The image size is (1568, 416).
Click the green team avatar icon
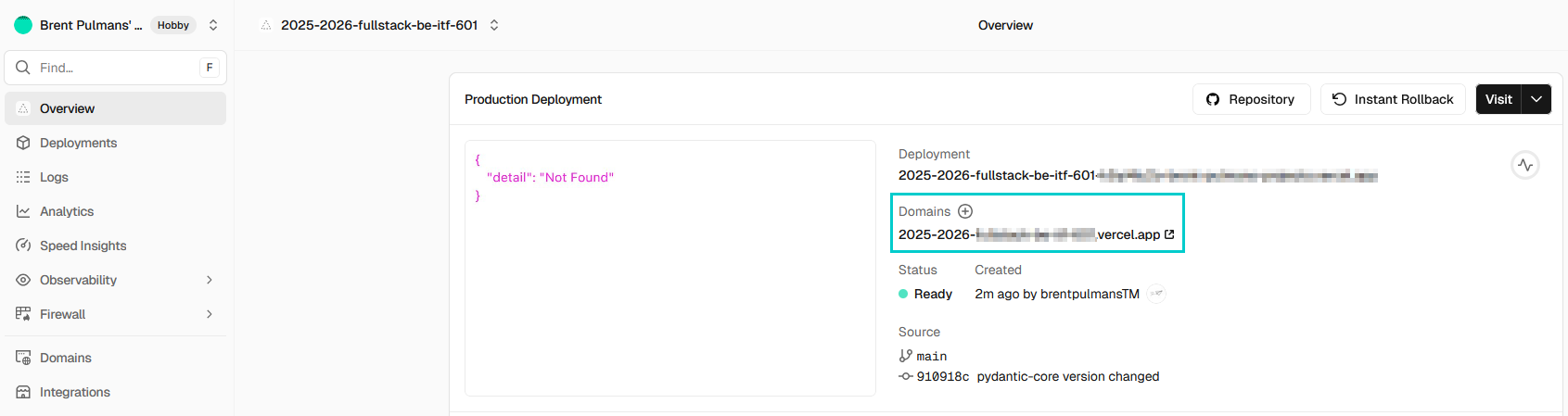click(23, 25)
